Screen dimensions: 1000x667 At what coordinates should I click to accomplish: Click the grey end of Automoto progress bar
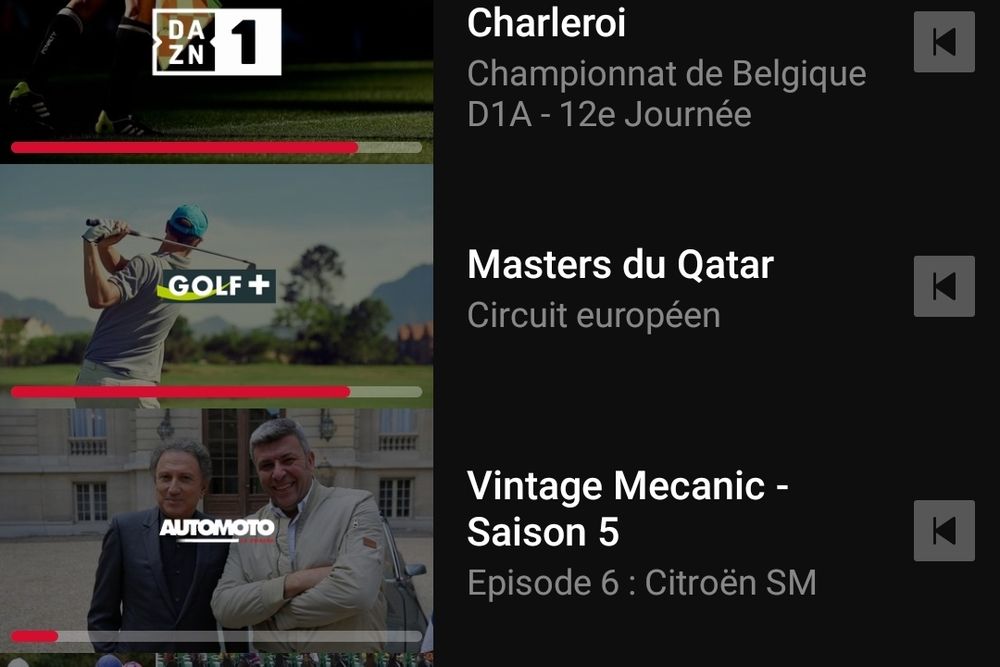(240, 636)
